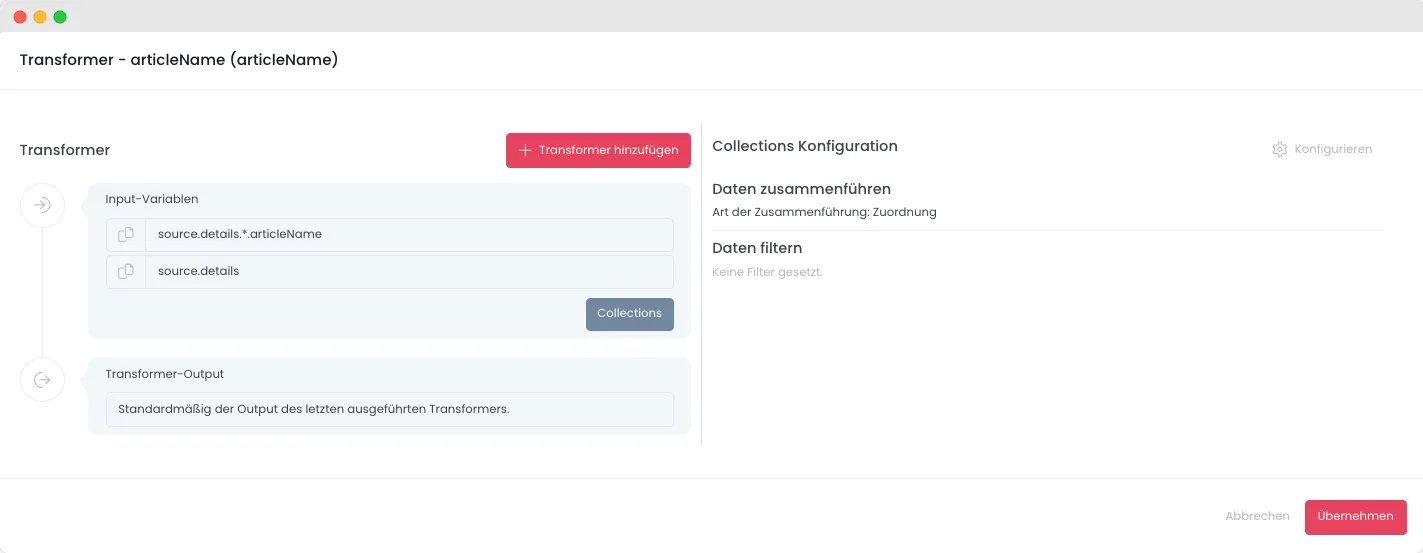This screenshot has width=1423, height=553.
Task: Copy the source.details variable path
Action: (x=126, y=272)
